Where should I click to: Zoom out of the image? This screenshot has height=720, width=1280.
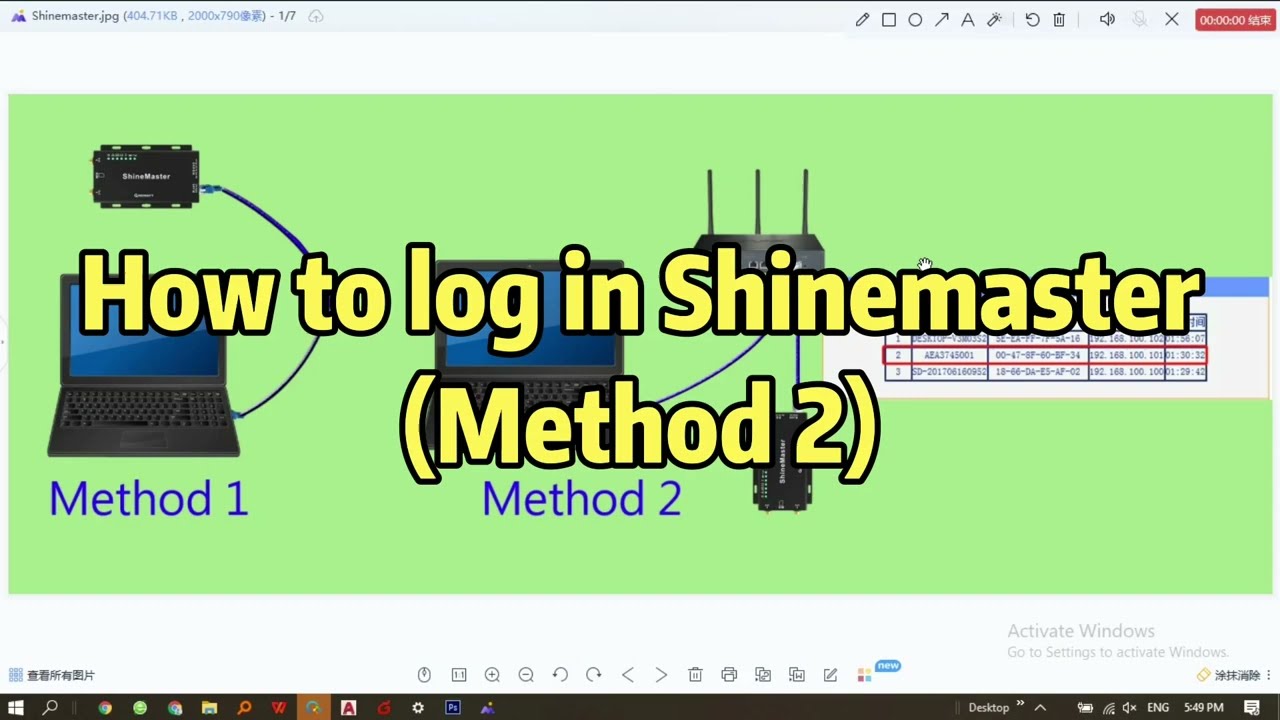click(x=526, y=675)
